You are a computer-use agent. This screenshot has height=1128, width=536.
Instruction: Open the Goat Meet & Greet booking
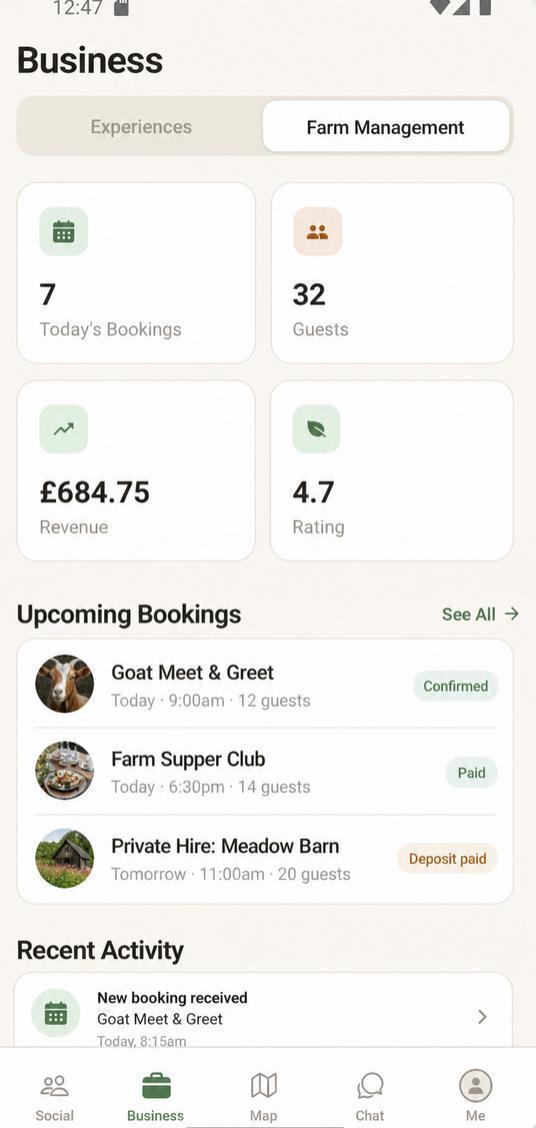pos(265,684)
